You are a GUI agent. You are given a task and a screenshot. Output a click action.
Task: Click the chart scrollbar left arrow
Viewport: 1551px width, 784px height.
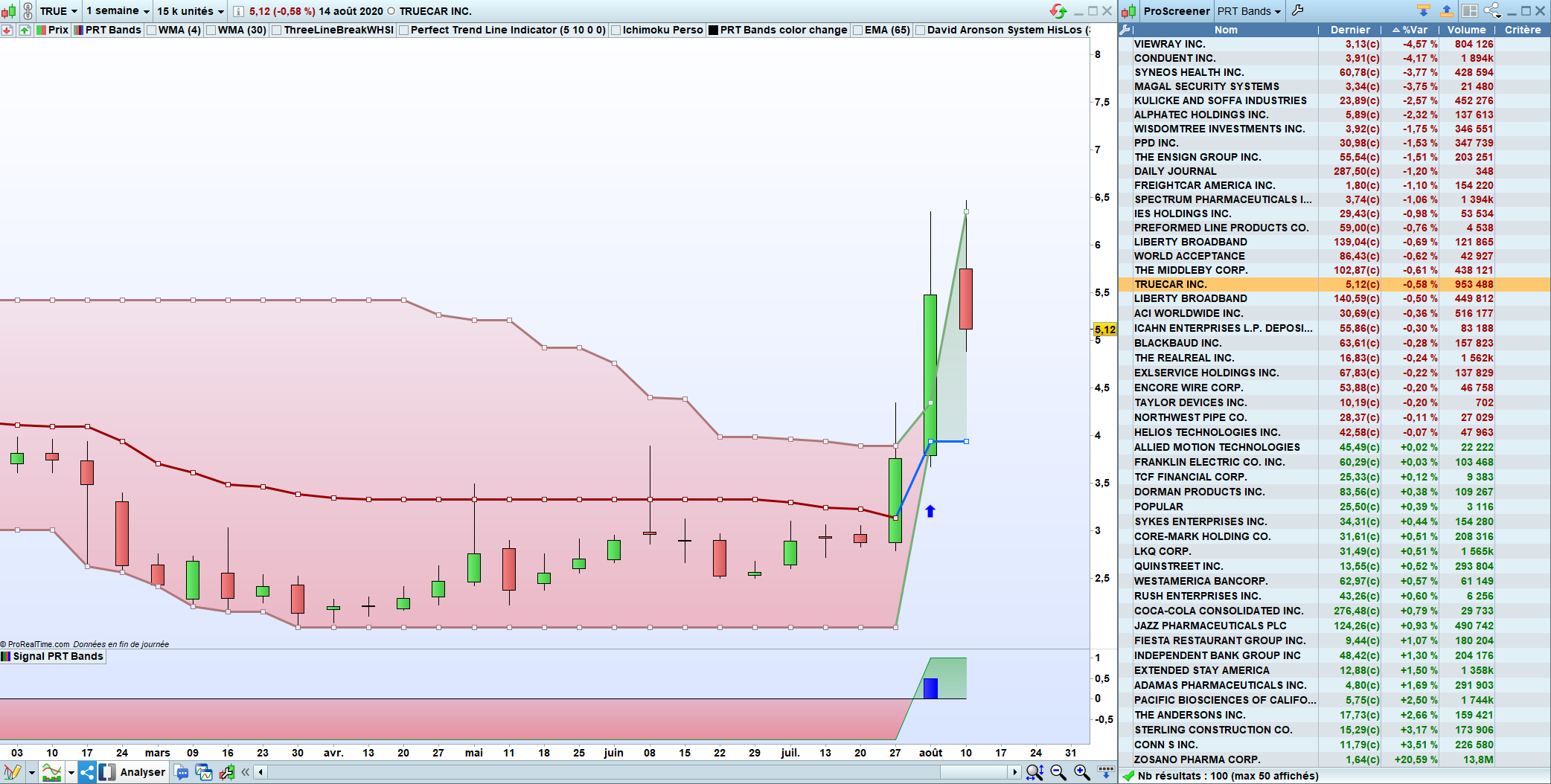pos(260,772)
